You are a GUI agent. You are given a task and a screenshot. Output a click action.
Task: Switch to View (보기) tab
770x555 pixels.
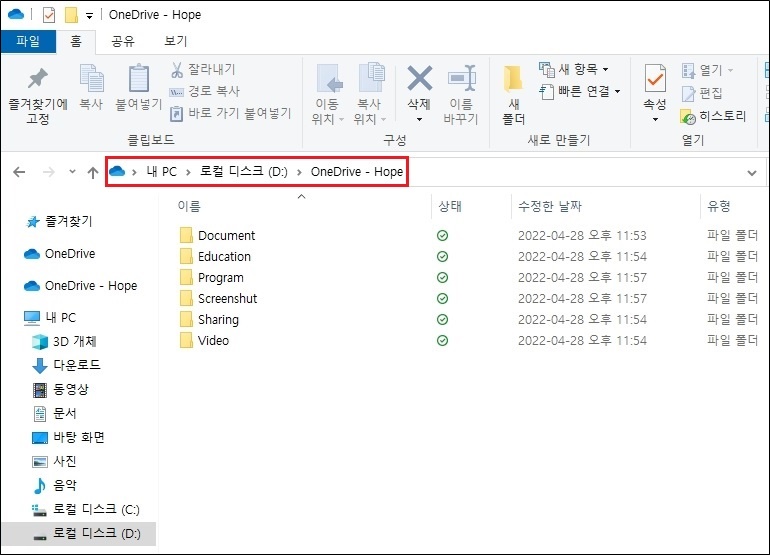(175, 41)
